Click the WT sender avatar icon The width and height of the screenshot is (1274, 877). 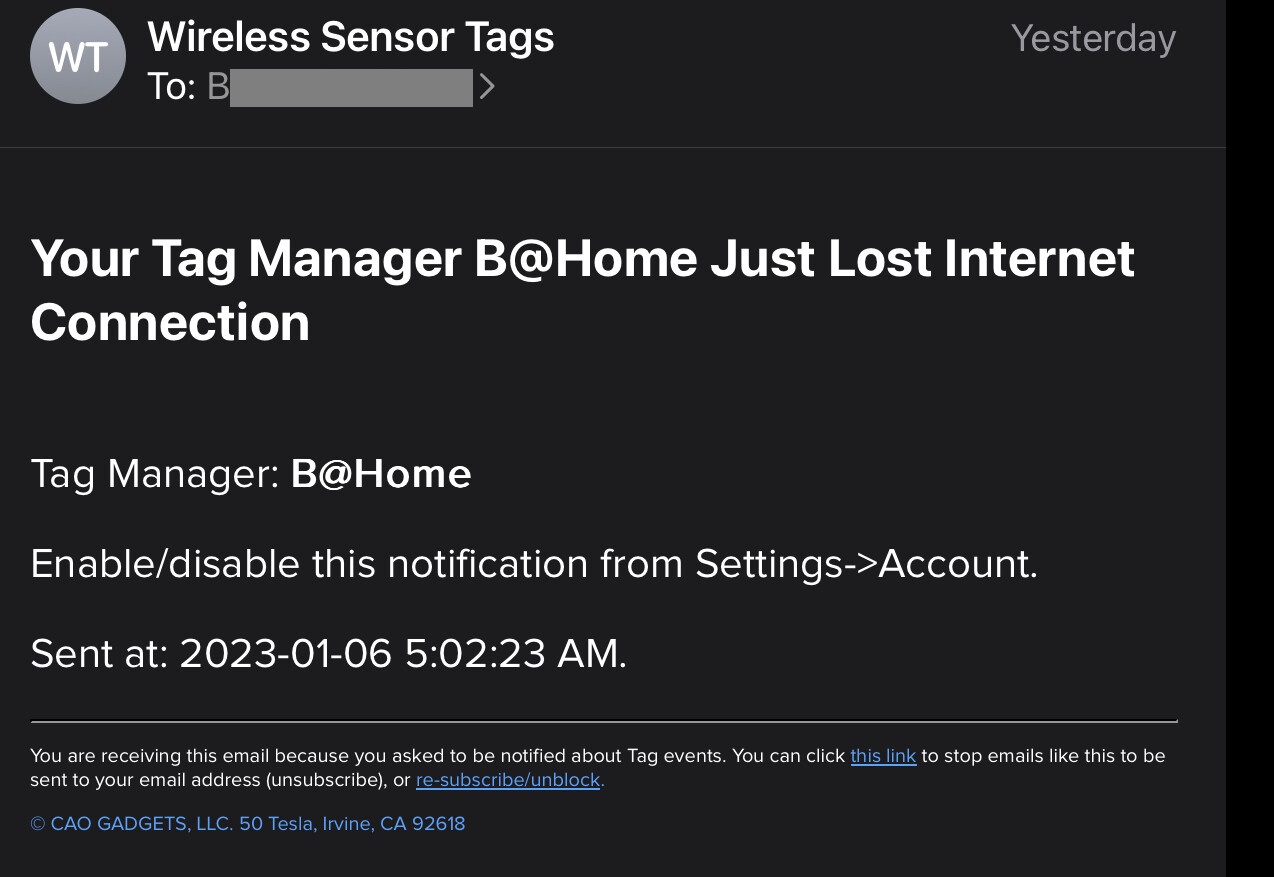(78, 57)
